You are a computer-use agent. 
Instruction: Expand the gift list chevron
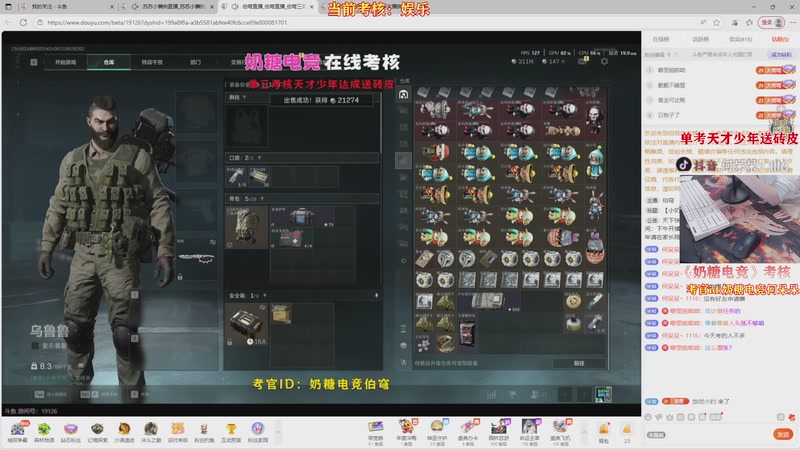(584, 432)
